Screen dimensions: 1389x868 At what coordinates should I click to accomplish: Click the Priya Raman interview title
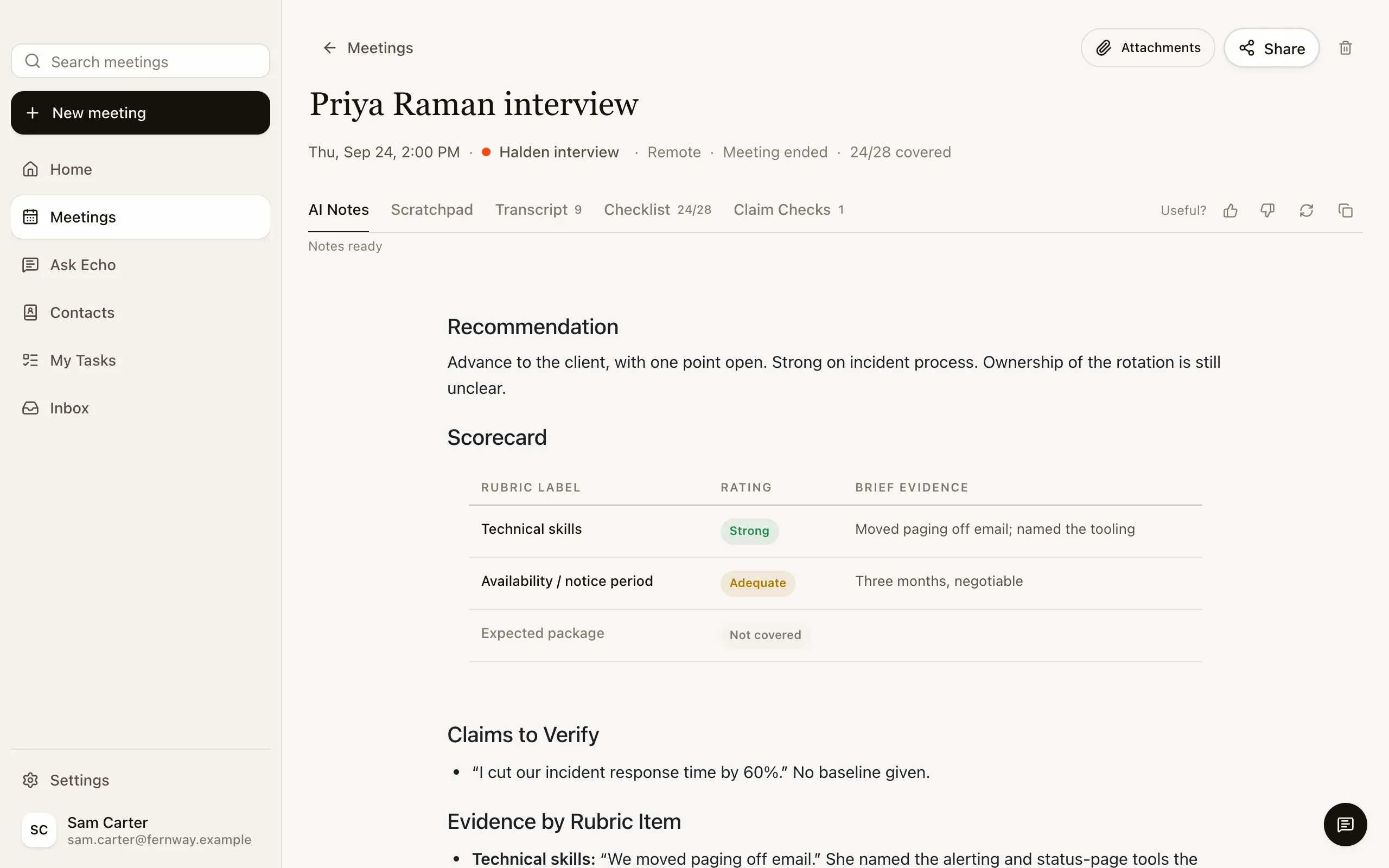pyautogui.click(x=474, y=105)
